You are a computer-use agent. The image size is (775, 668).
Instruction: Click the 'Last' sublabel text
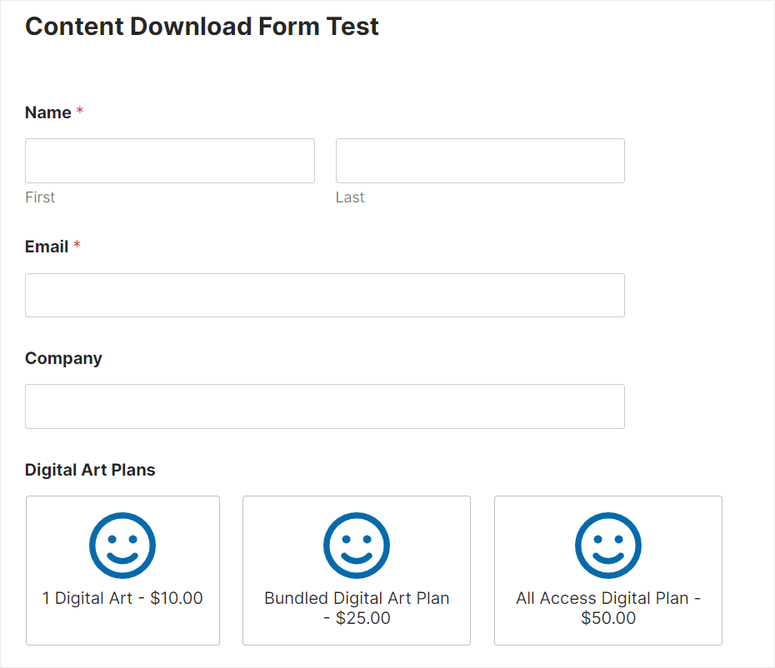pos(350,197)
